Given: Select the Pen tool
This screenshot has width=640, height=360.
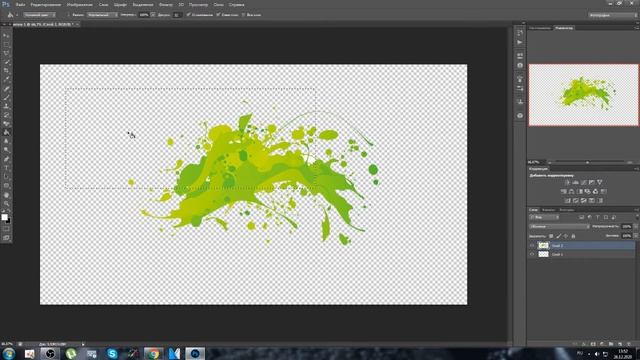Looking at the screenshot, I should (6, 159).
